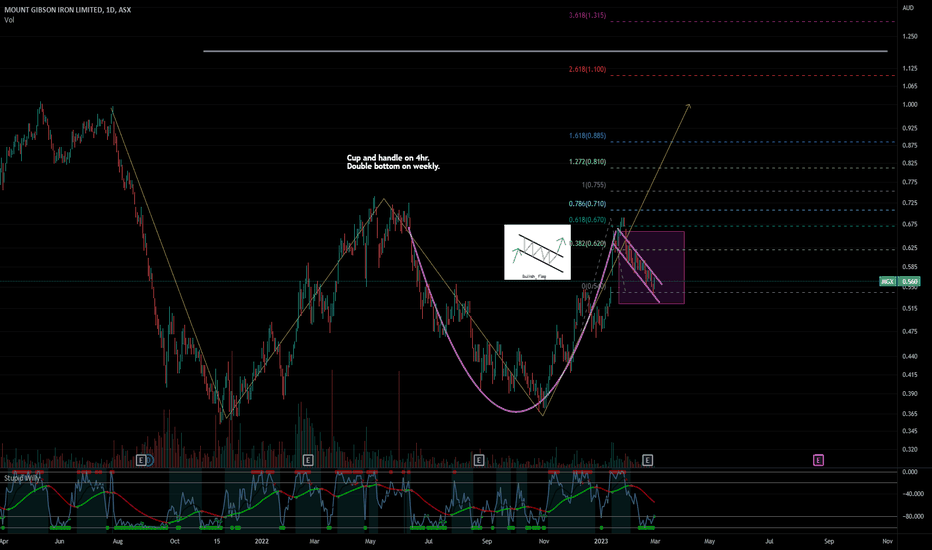Screen dimensions: 932x550
Task: Click the bullish flag image thumbnail
Action: (x=537, y=252)
